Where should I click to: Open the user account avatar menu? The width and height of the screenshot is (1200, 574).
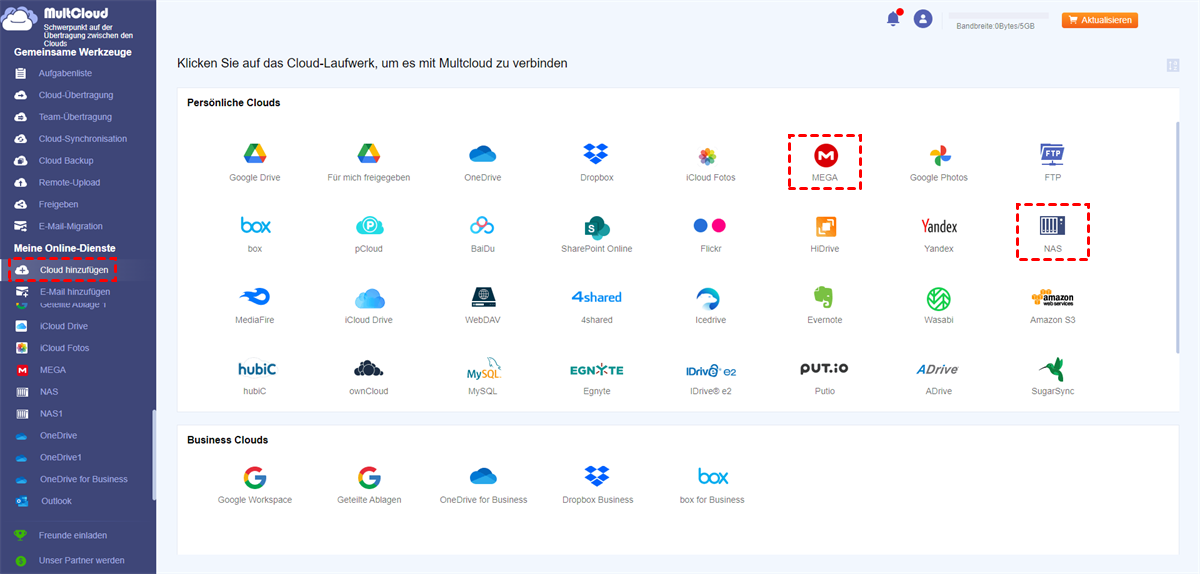point(923,19)
